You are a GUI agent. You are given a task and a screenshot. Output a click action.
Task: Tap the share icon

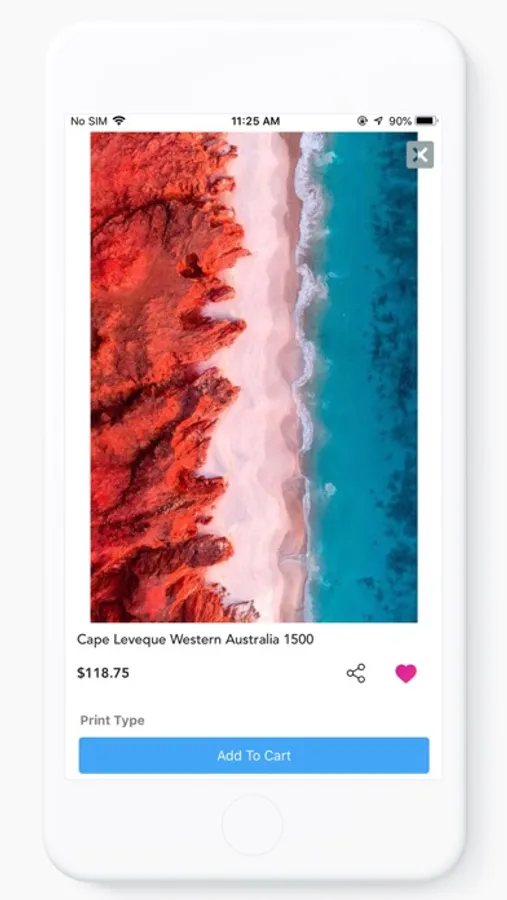(x=356, y=673)
